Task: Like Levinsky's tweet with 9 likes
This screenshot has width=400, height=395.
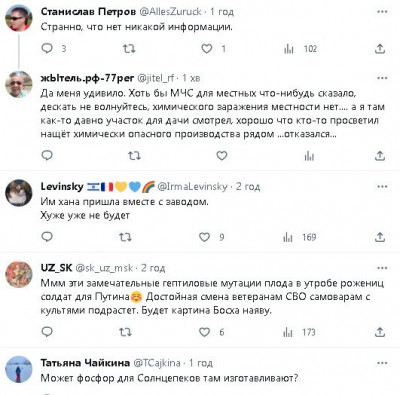Action: 204,237
